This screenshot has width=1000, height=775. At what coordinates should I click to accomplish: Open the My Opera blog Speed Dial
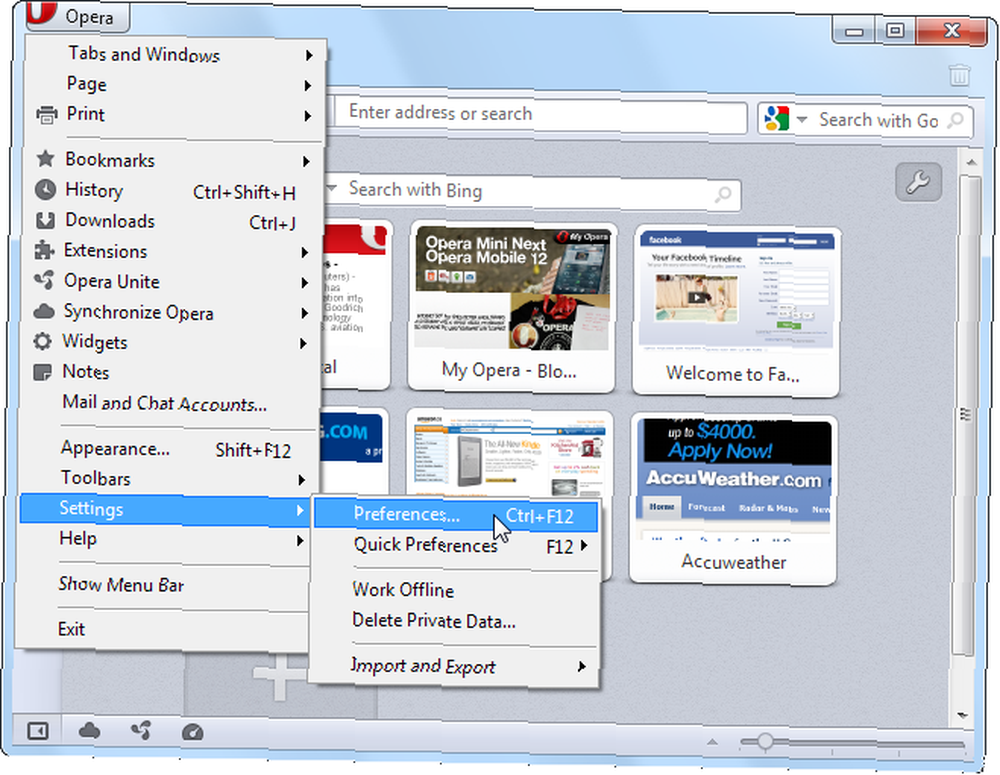pos(511,307)
